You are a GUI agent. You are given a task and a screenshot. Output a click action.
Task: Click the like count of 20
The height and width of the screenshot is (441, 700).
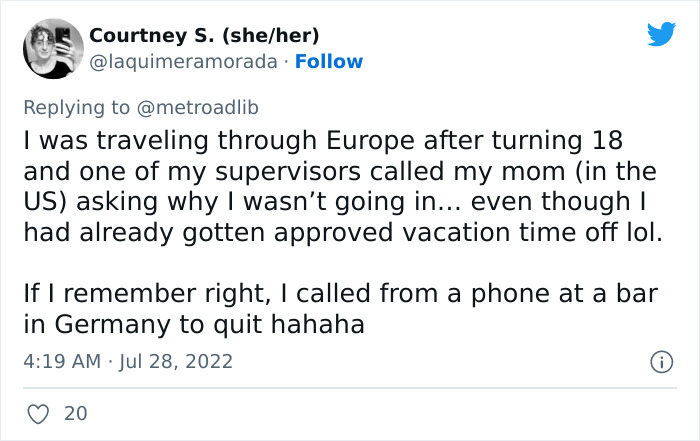coord(76,412)
